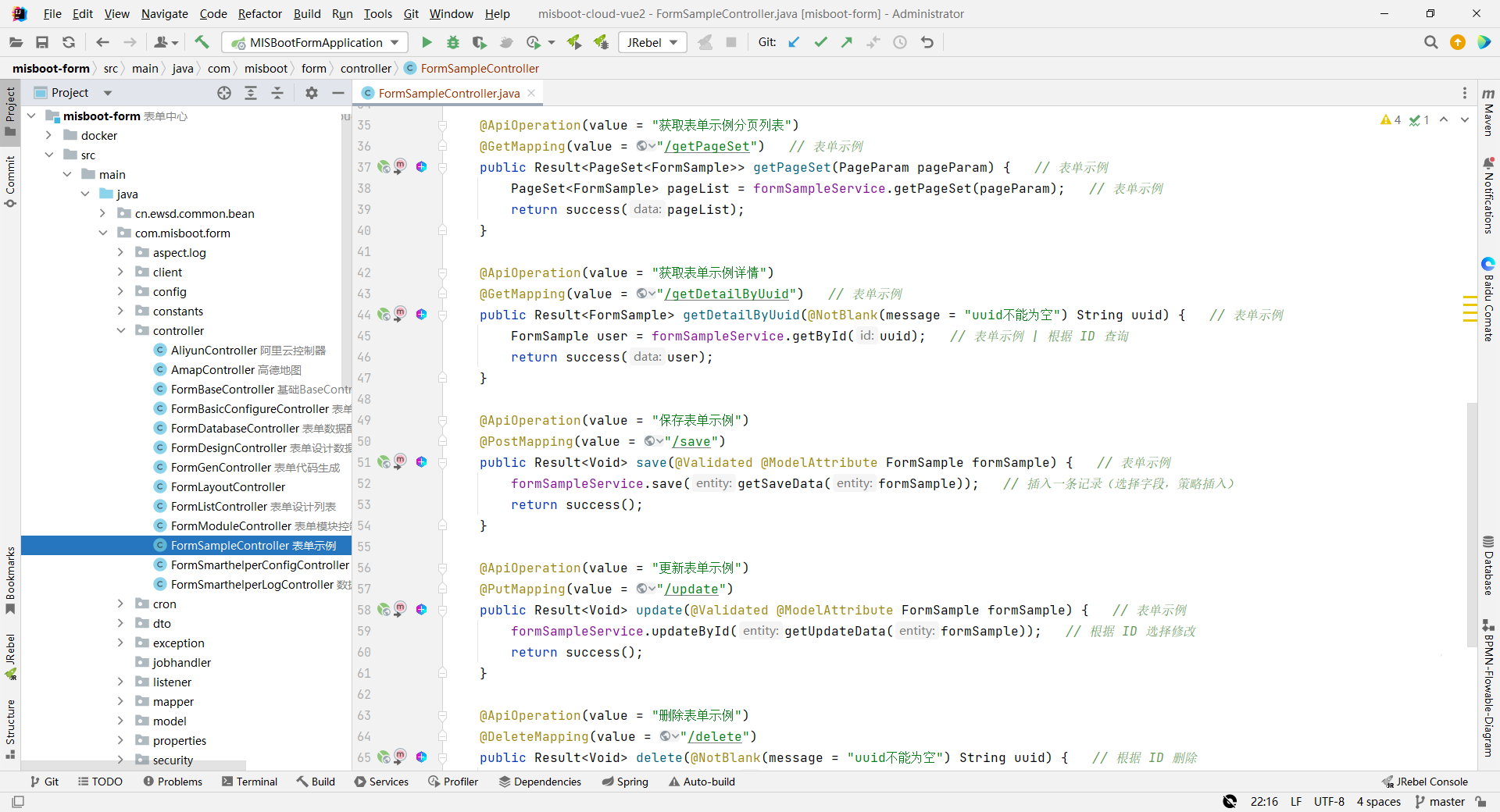
Task: Click the /getPageSet URL mapping link
Action: tap(707, 146)
